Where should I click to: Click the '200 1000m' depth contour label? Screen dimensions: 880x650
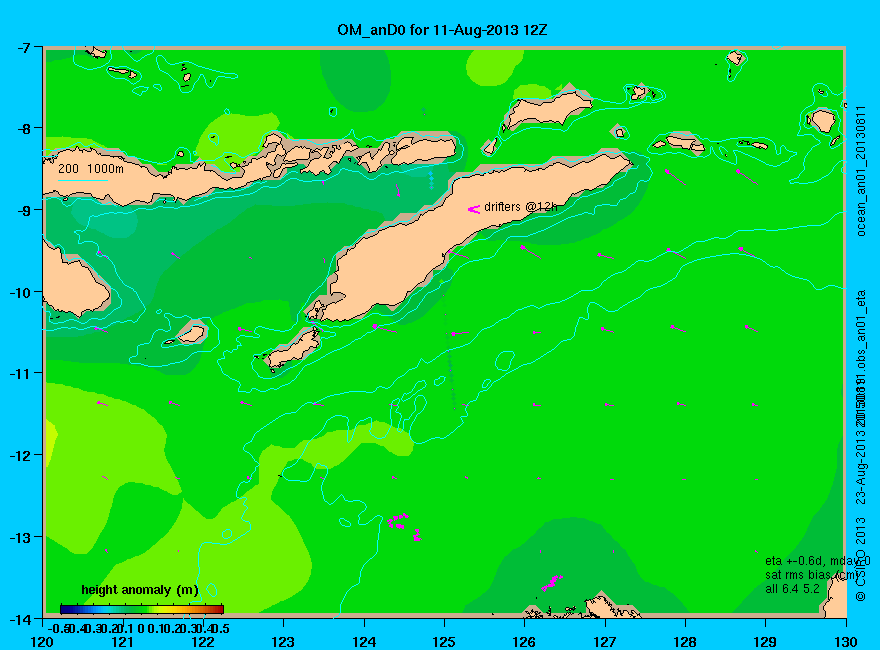coord(91,168)
